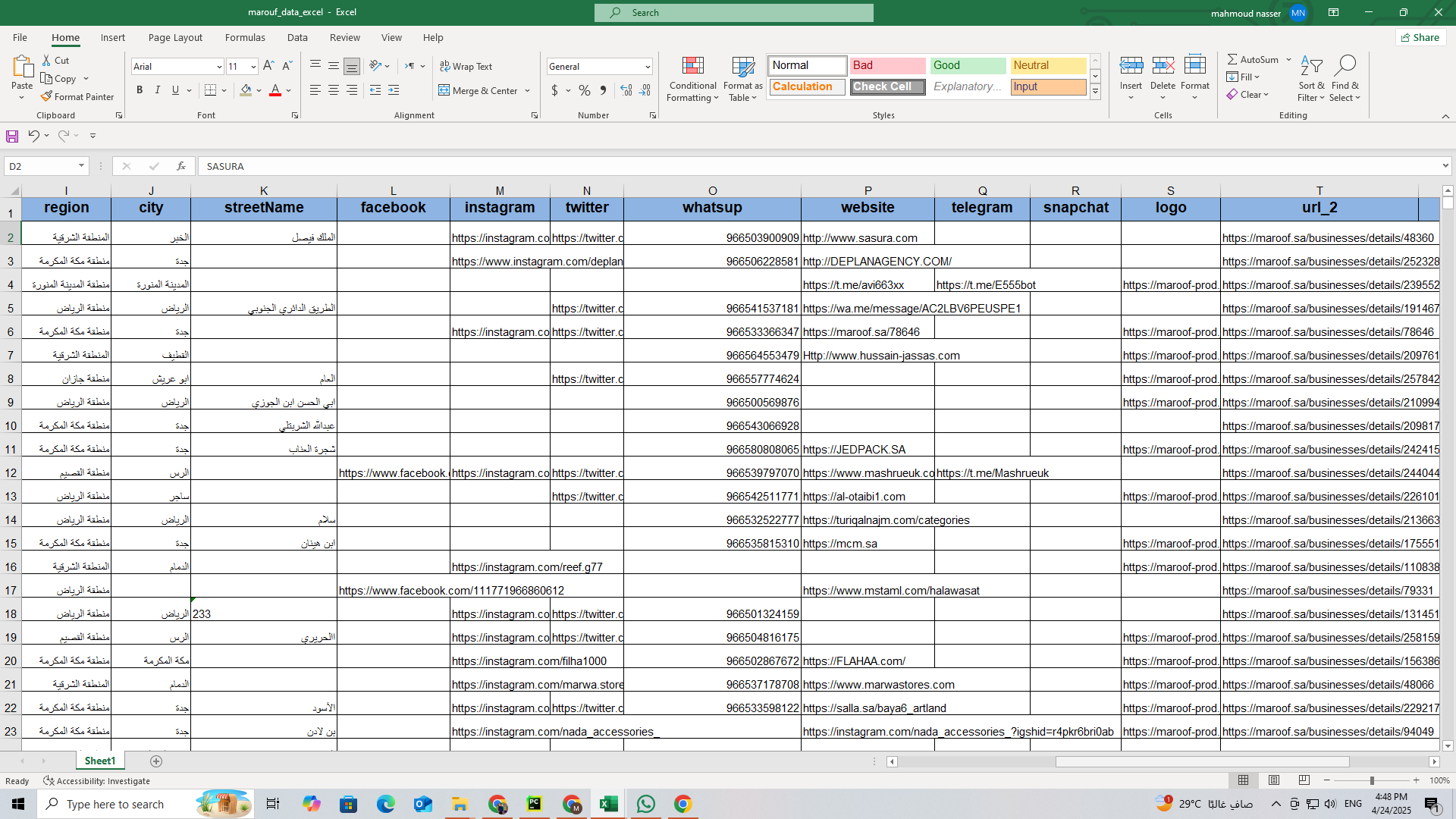The width and height of the screenshot is (1456, 819).
Task: Click the Increase Indent icon
Action: click(394, 90)
